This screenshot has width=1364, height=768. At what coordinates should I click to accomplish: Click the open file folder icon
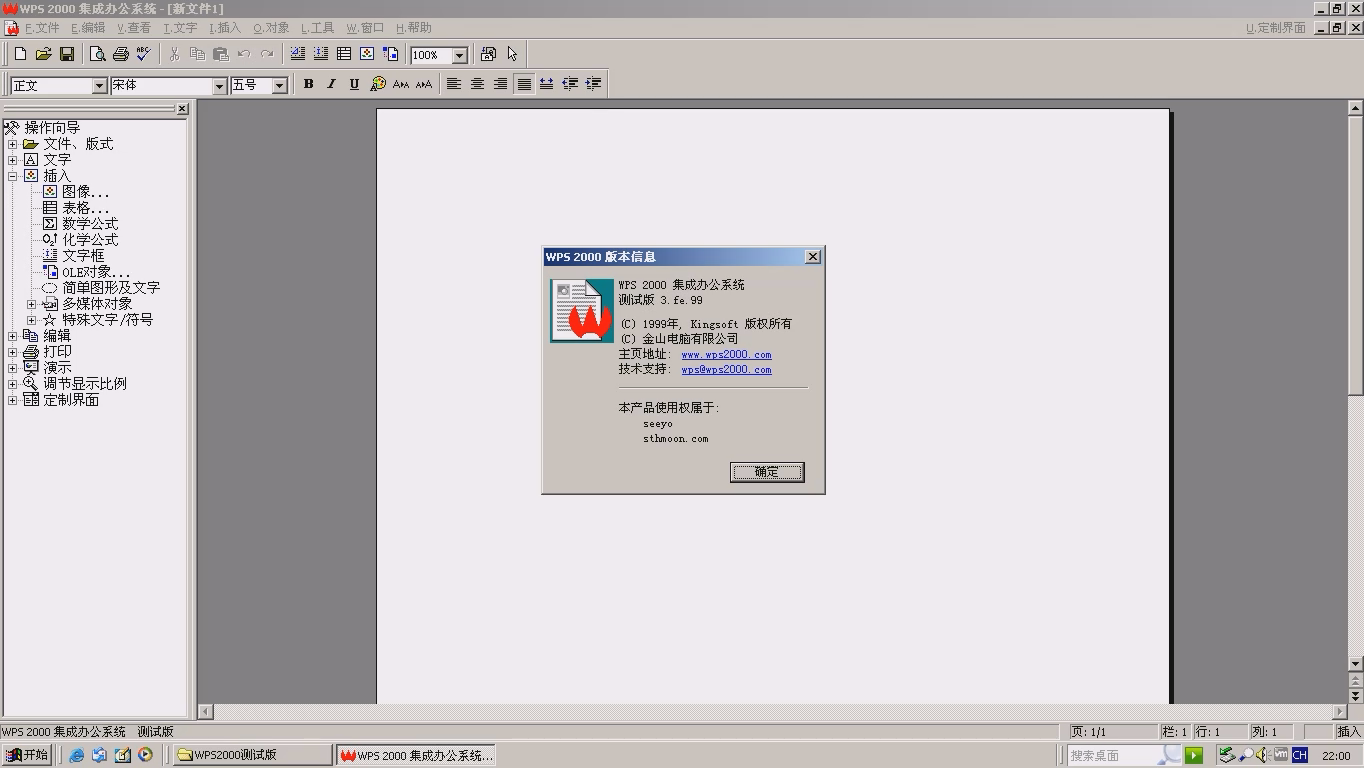pos(43,54)
